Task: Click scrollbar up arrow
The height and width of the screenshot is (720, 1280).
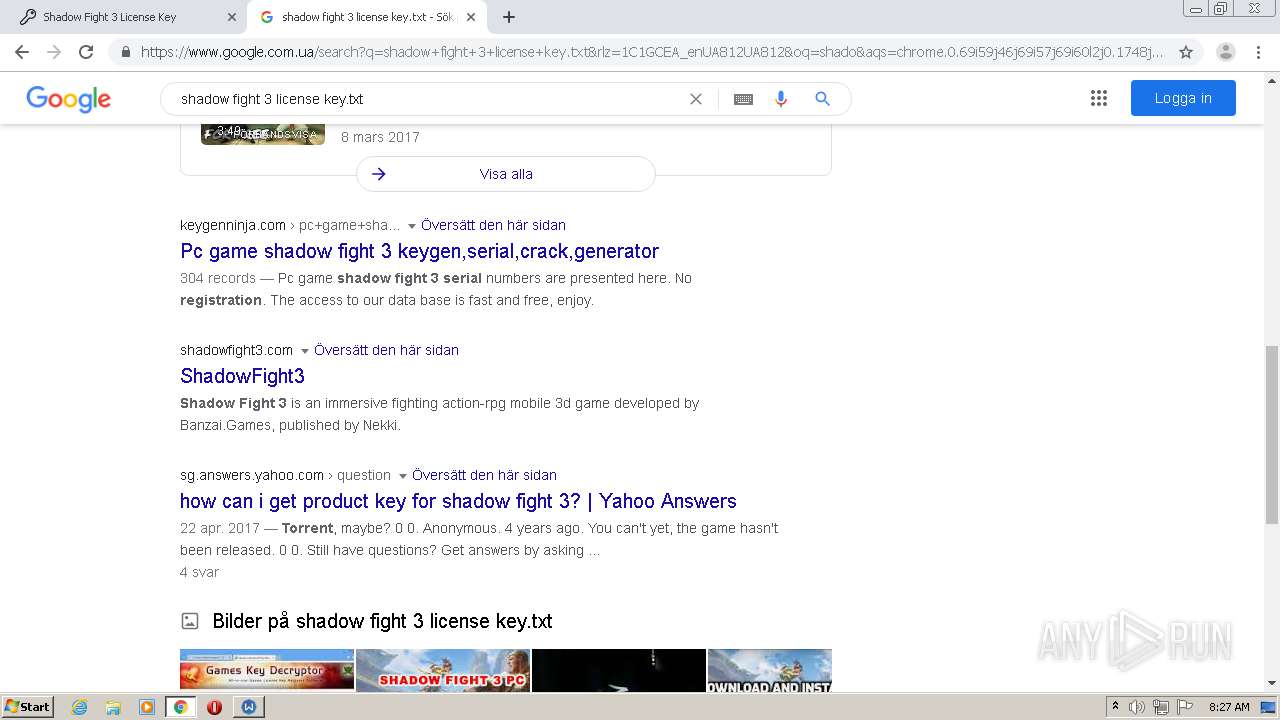Action: pos(1272,79)
